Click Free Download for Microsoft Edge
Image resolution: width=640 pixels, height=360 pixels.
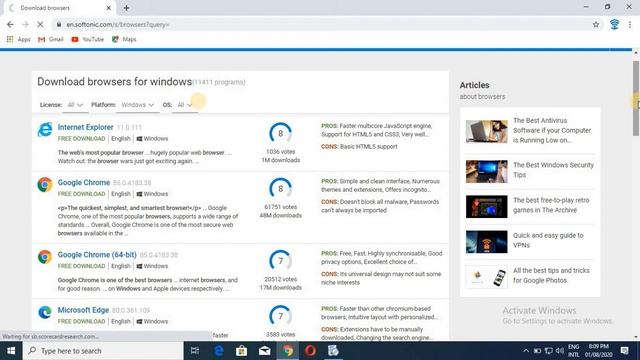coord(81,322)
